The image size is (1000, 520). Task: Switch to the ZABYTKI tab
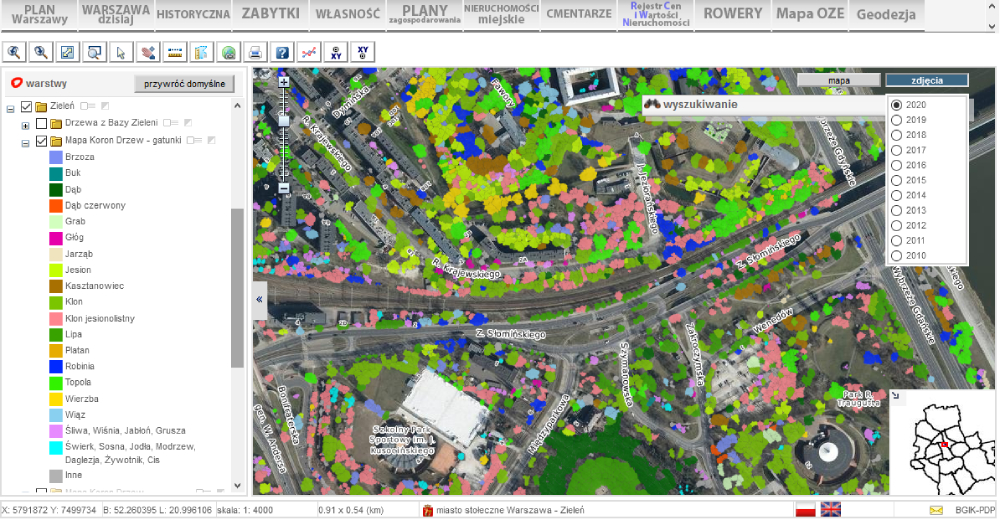point(270,15)
